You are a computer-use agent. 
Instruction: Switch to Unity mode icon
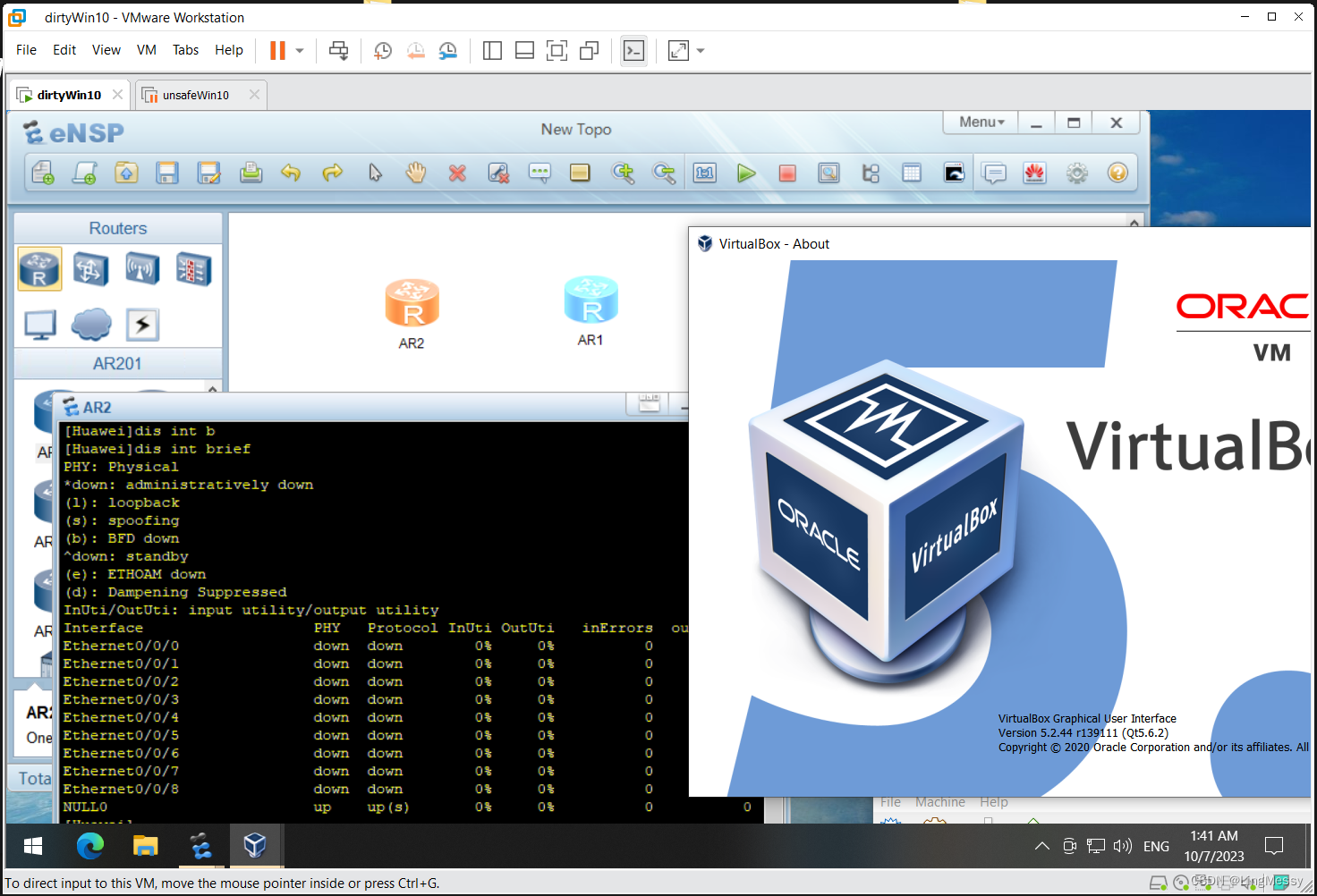click(589, 51)
